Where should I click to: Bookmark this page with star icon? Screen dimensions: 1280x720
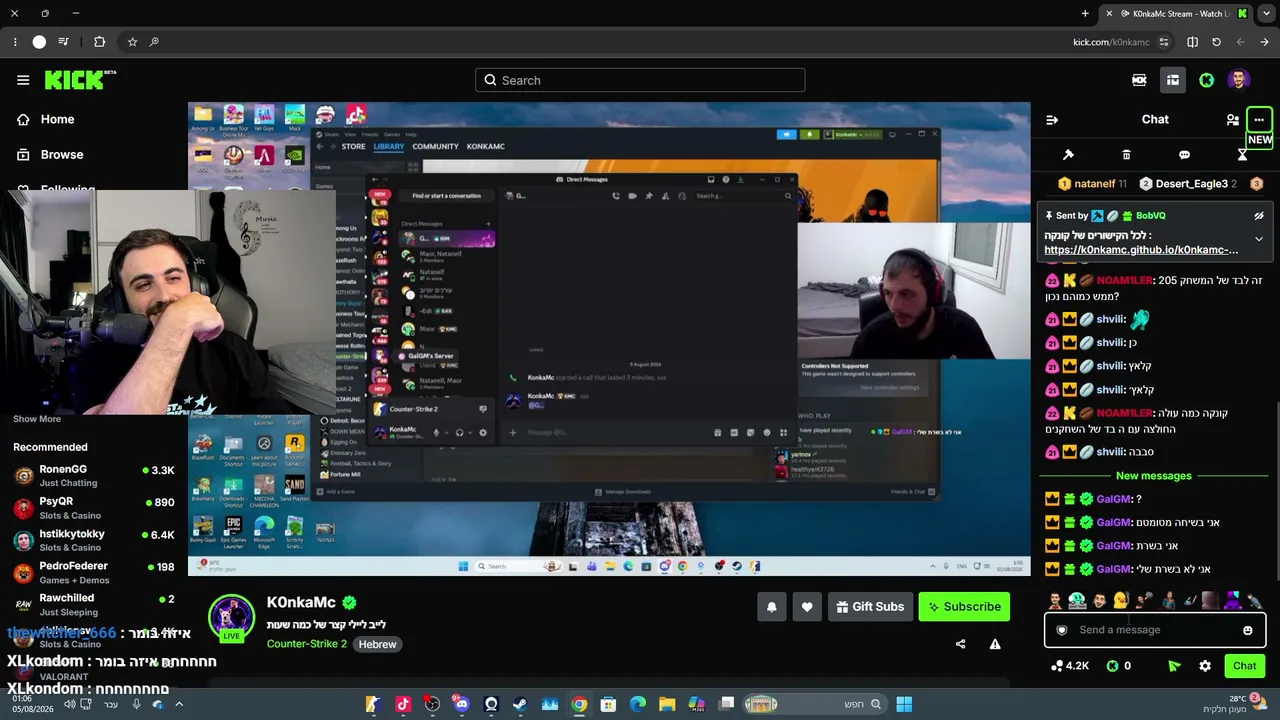pyautogui.click(x=132, y=42)
